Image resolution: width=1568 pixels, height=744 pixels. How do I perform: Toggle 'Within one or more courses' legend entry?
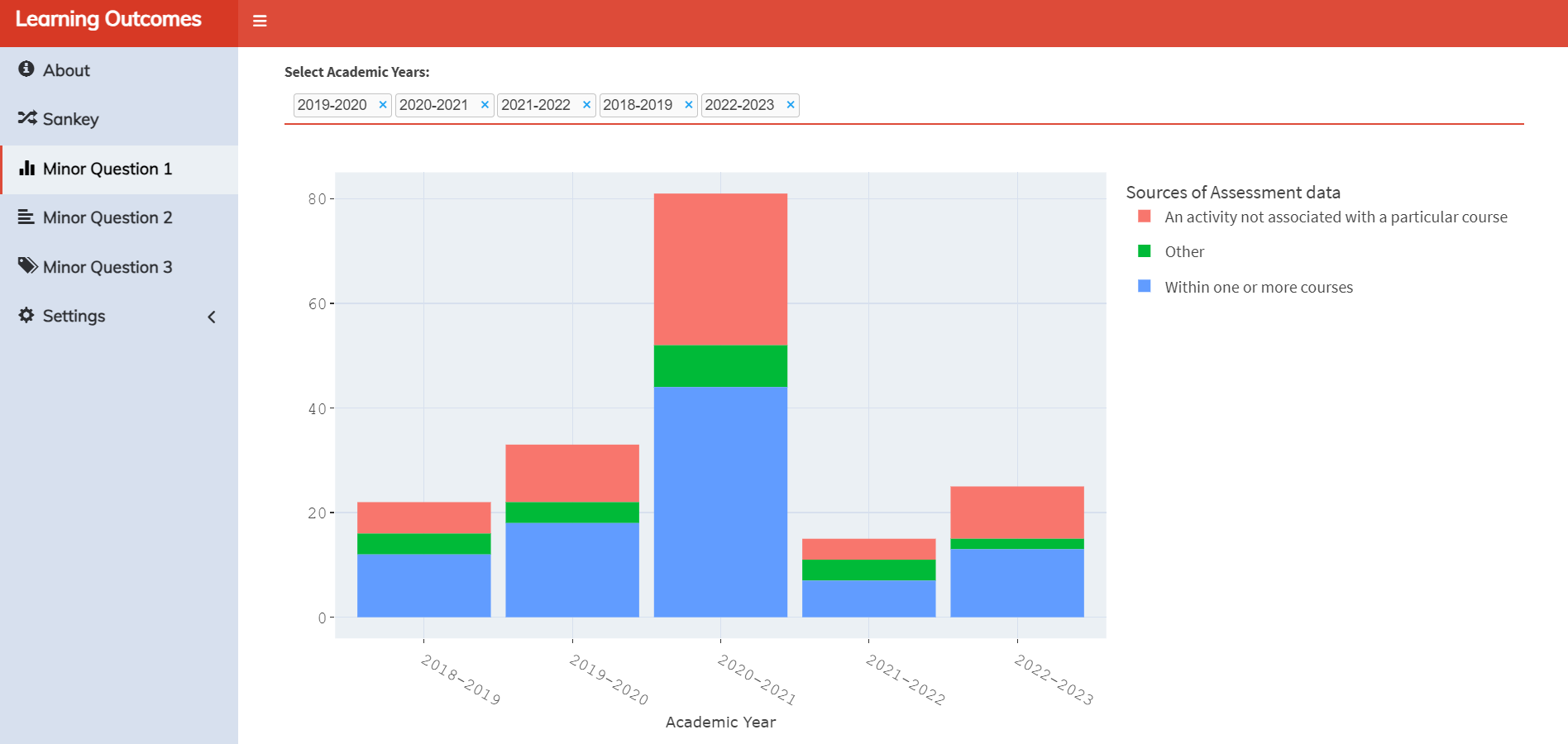tap(1258, 288)
